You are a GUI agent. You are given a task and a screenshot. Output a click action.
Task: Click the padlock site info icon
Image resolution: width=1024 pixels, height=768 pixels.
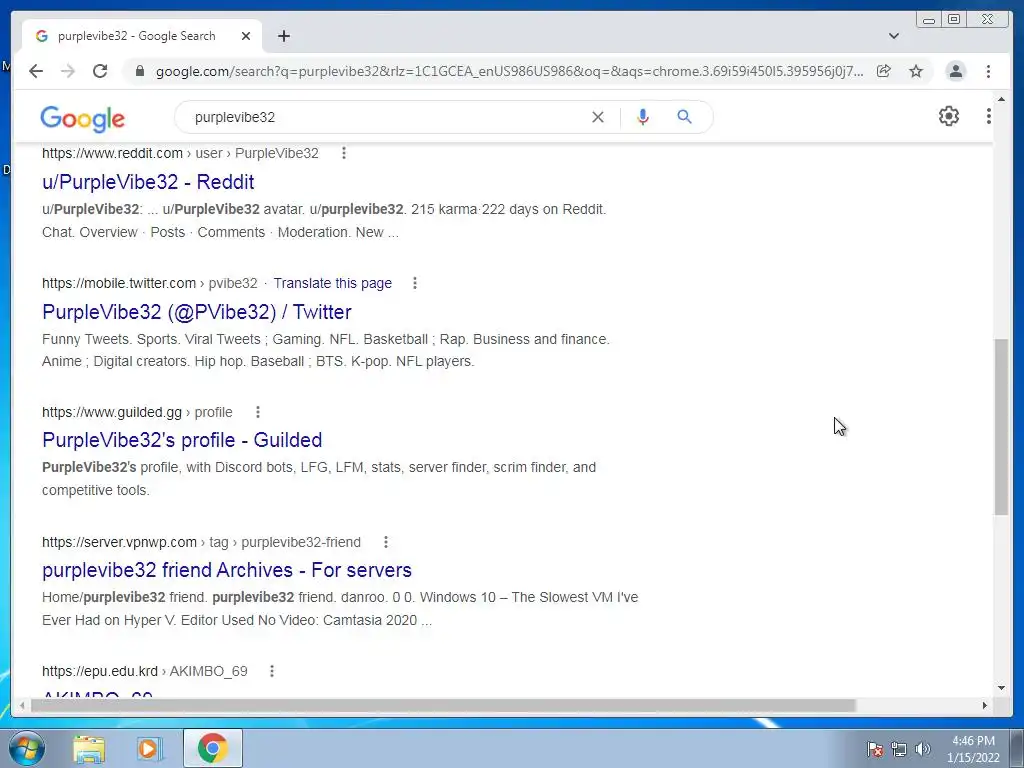click(x=139, y=71)
